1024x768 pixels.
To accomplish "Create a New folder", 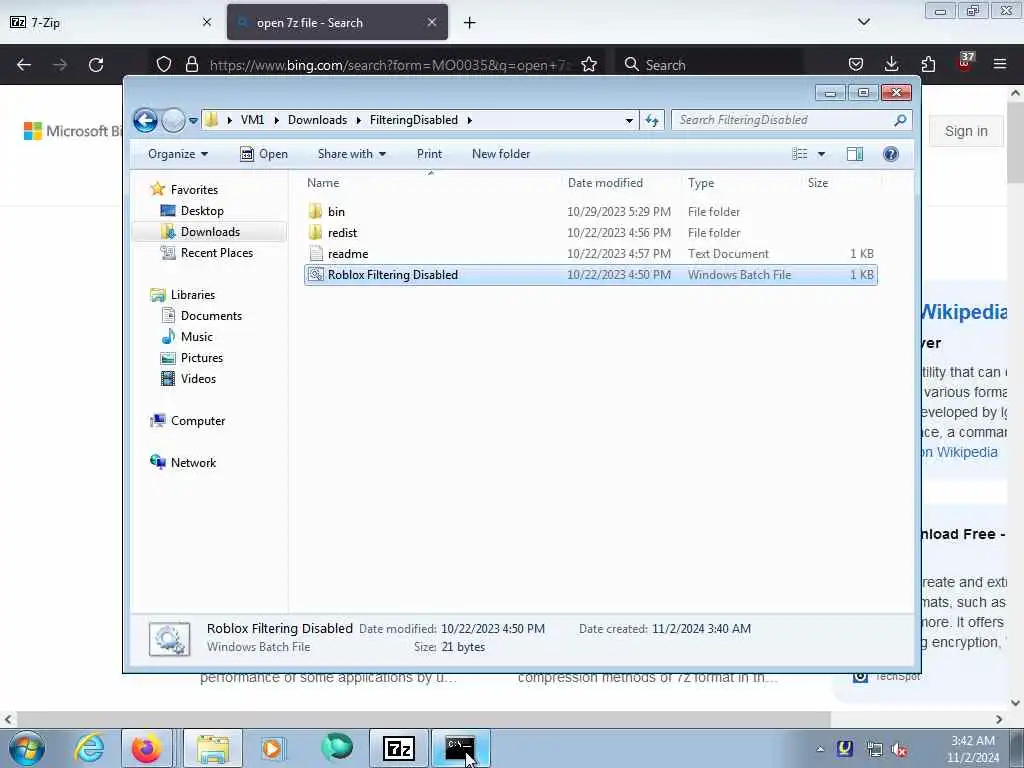I will [501, 154].
